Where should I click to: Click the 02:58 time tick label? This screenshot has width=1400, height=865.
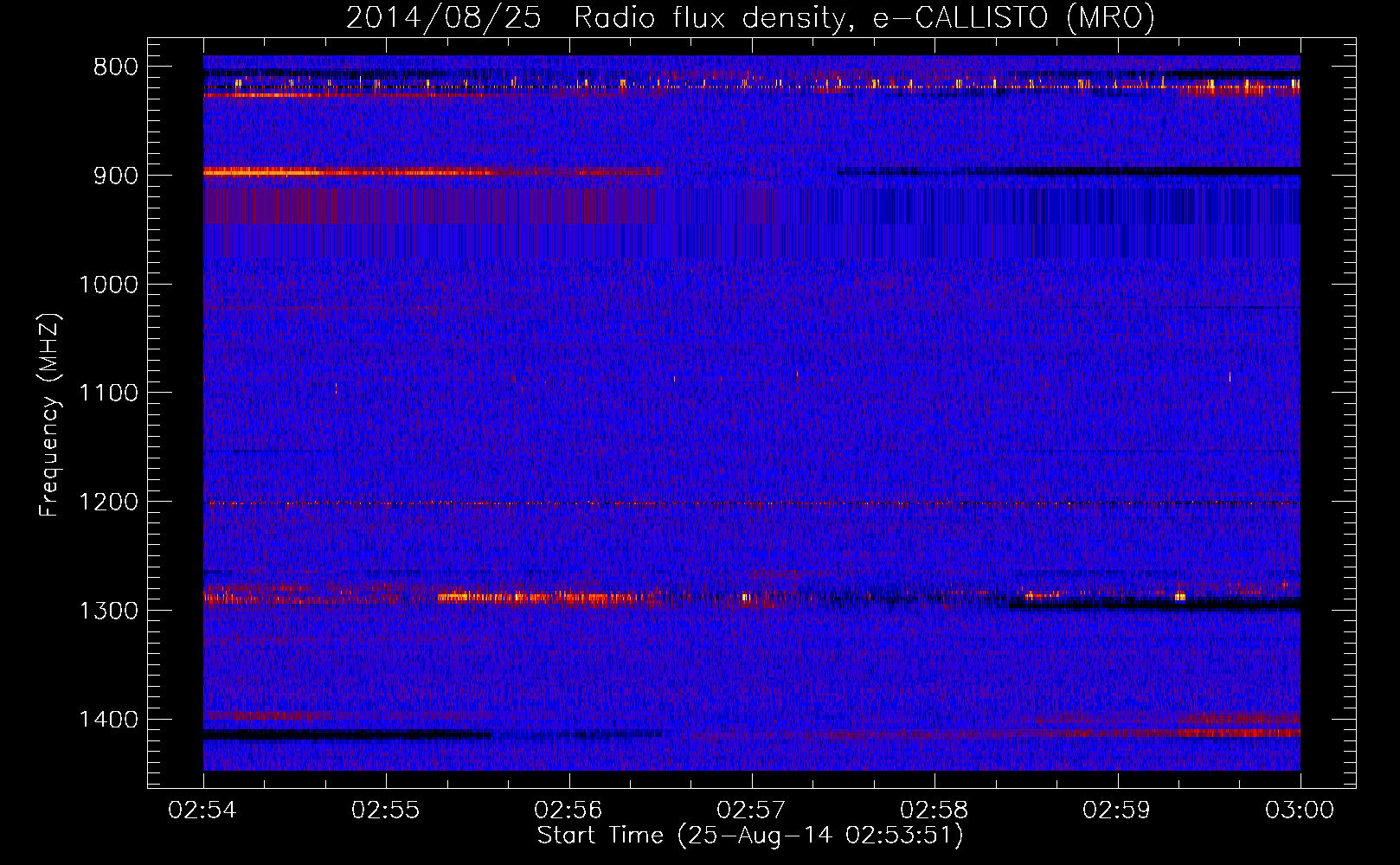[934, 811]
